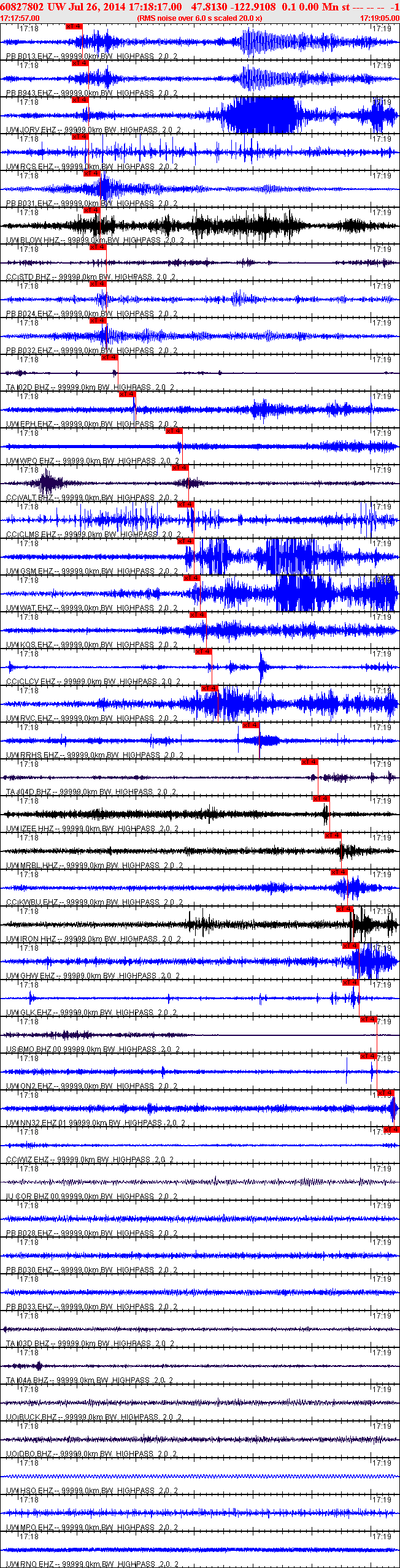Click the red pick flag on TA J04D trace

309,762
